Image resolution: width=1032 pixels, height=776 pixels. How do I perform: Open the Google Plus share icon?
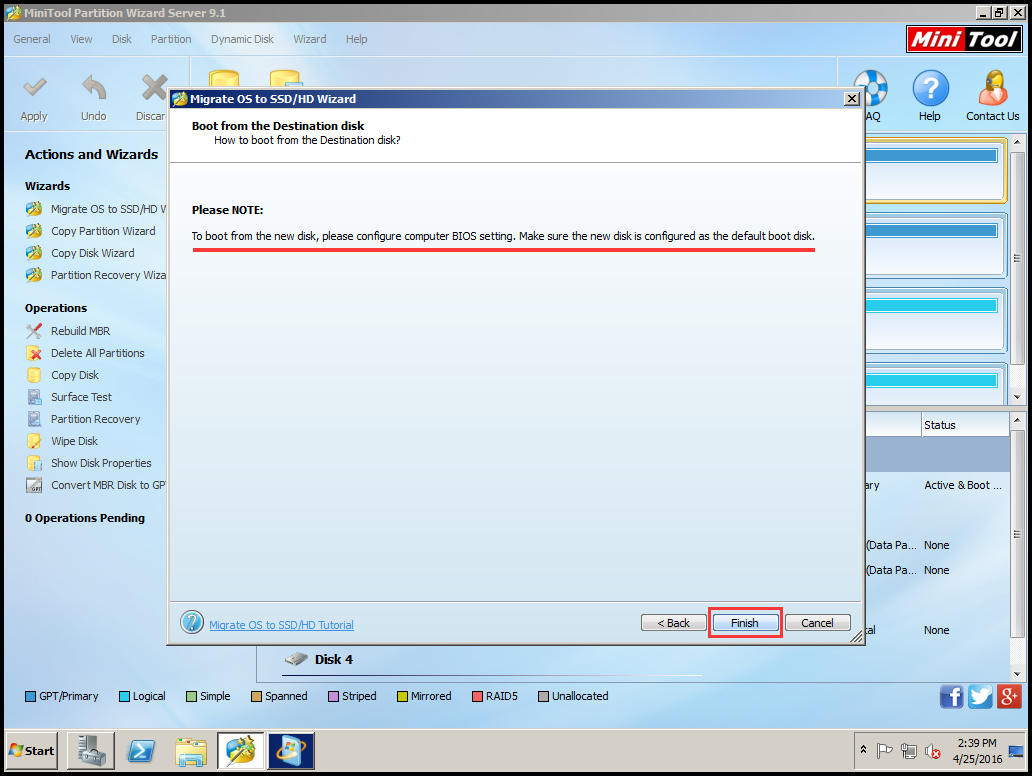click(x=1009, y=696)
